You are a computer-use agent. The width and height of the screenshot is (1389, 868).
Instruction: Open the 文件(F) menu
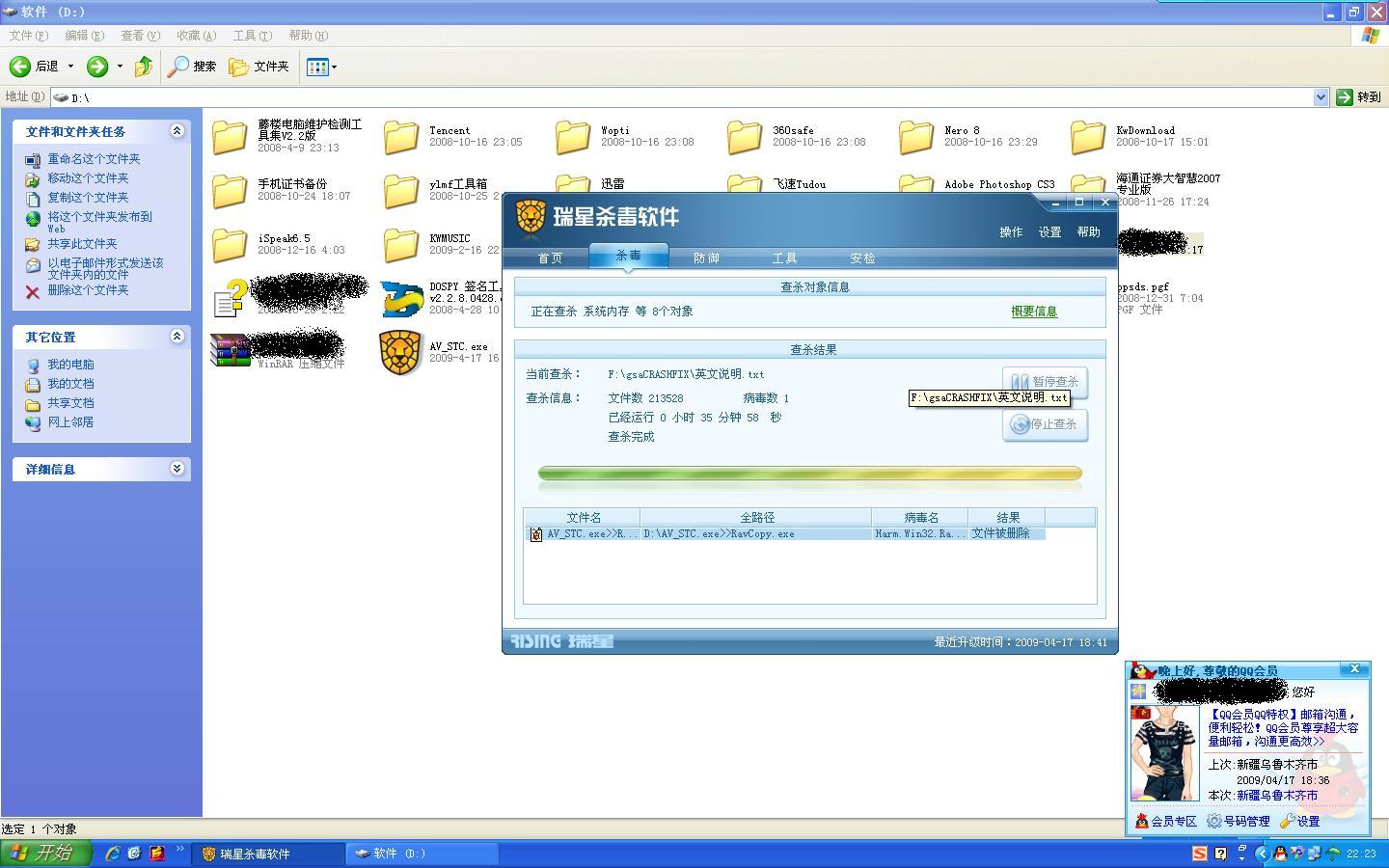point(28,36)
